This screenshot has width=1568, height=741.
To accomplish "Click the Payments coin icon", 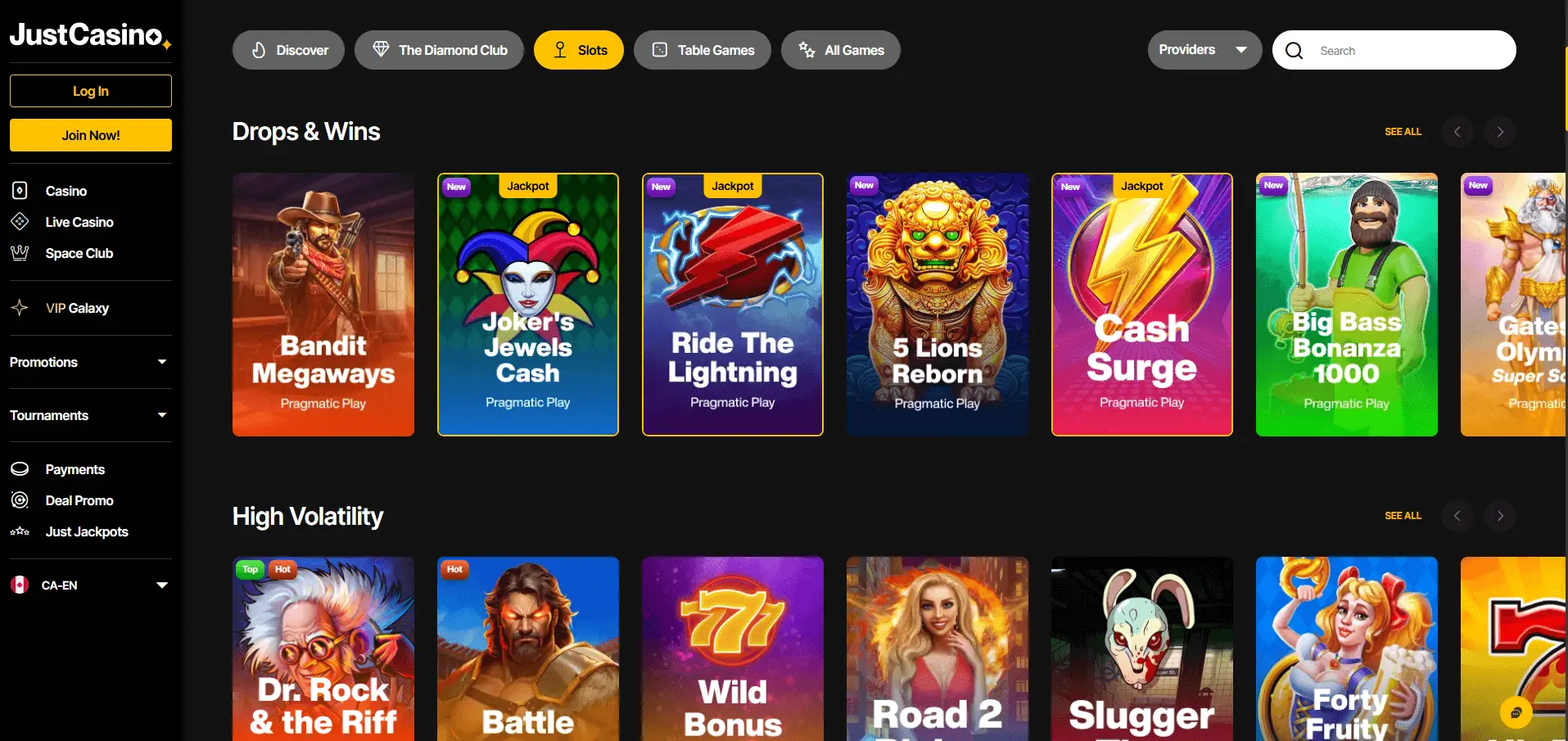I will pos(20,469).
